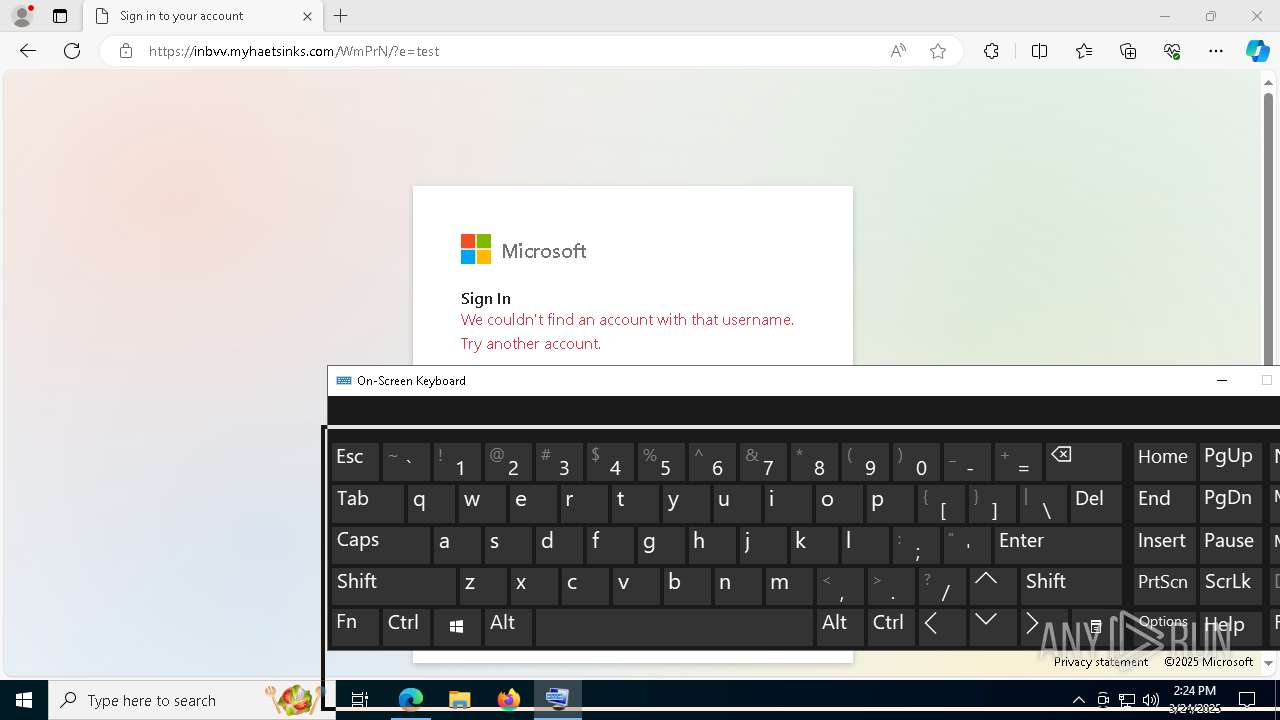The image size is (1280, 720).
Task: Open Extensions puzzle icon
Action: tap(991, 51)
